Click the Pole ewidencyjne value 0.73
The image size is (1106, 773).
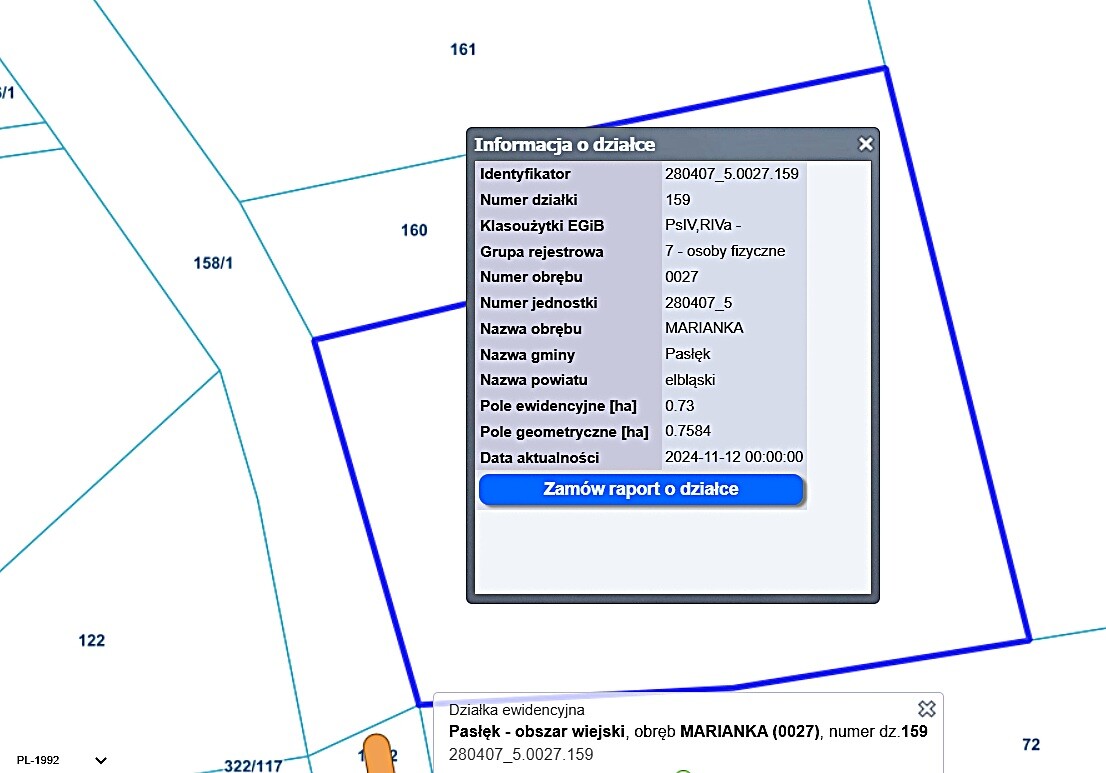[x=679, y=406]
